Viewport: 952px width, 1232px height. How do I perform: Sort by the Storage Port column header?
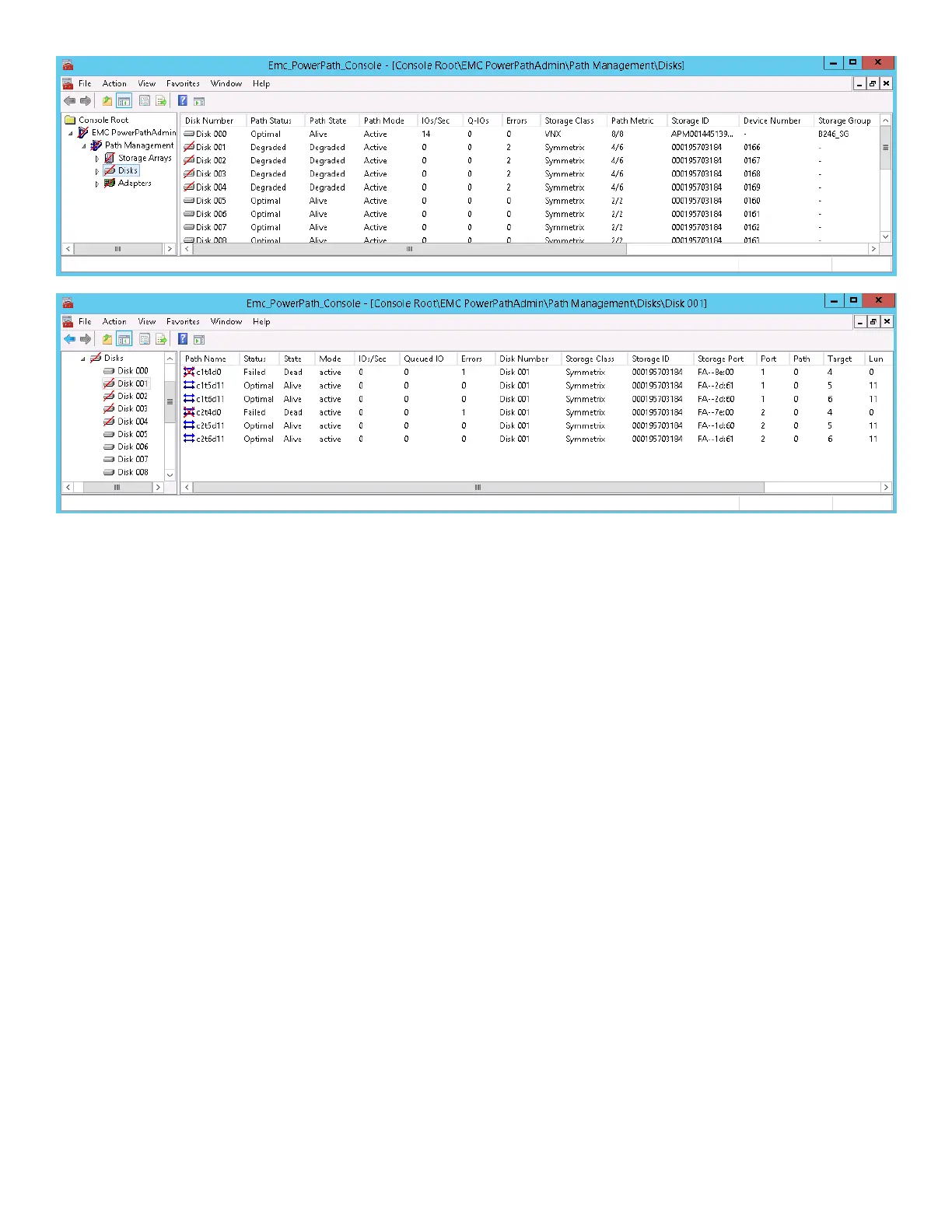point(725,359)
